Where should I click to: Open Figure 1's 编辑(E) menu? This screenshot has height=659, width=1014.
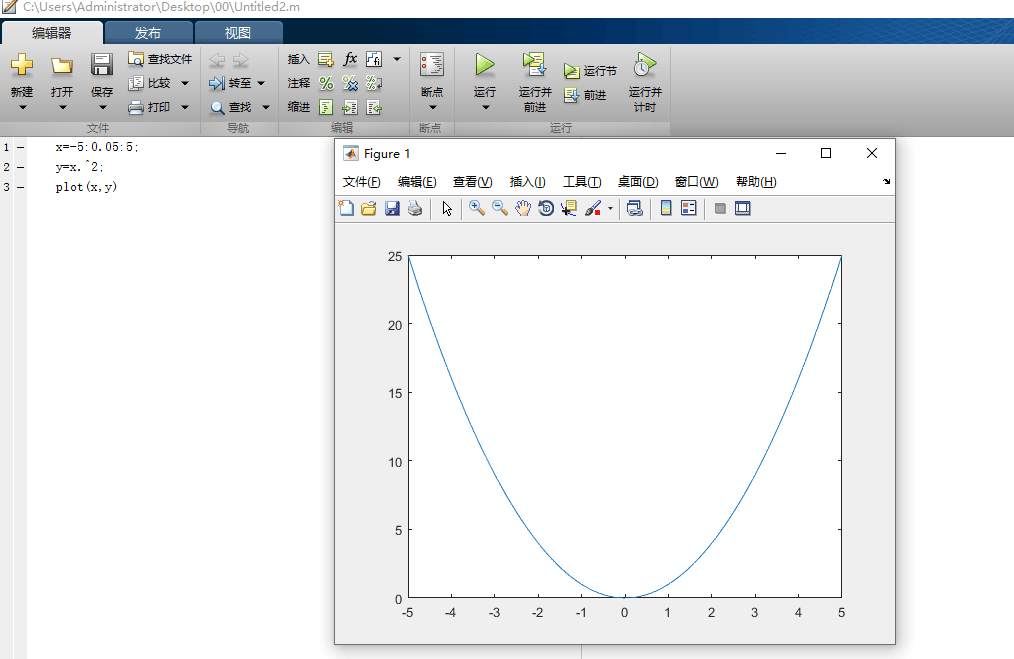[x=417, y=182]
